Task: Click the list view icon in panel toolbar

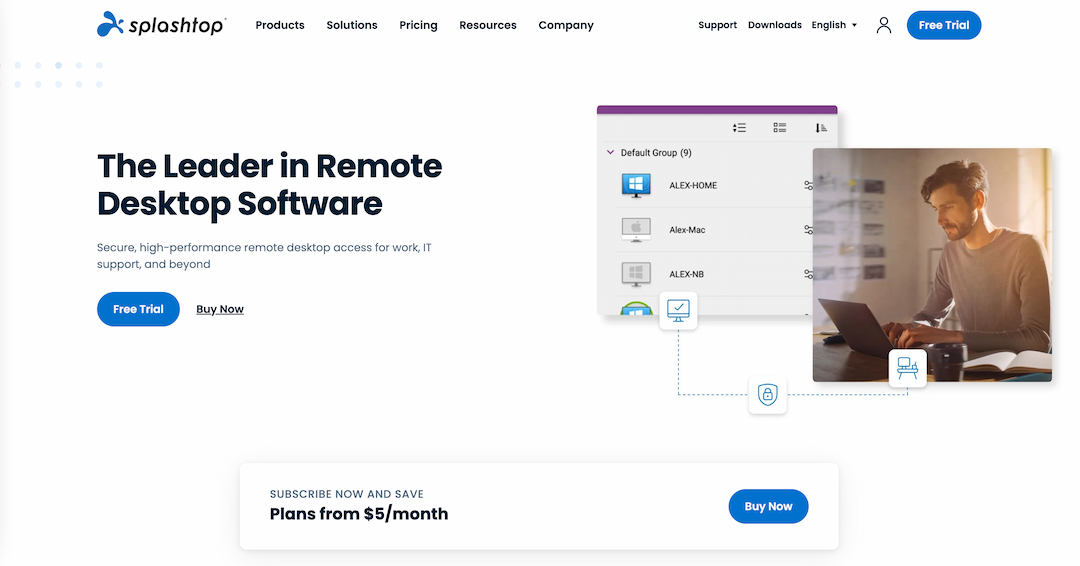Action: pyautogui.click(x=780, y=127)
